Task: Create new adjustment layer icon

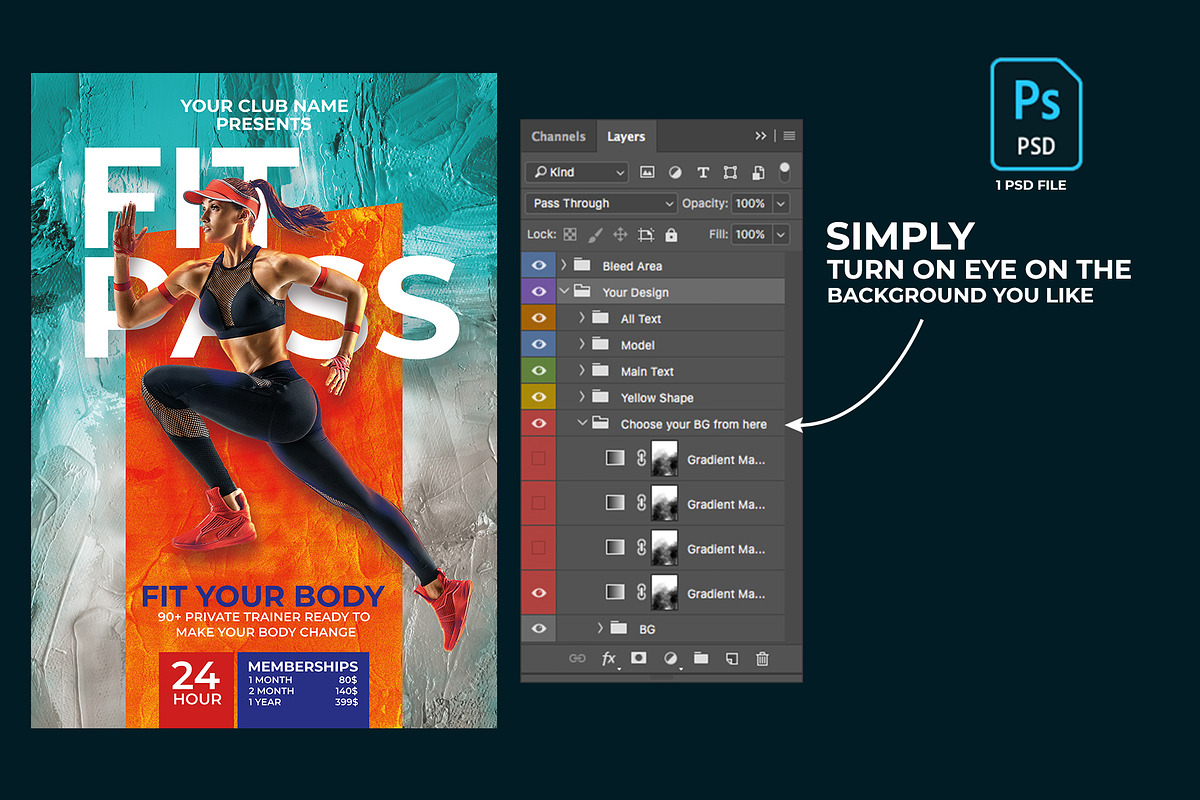Action: pyautogui.click(x=671, y=658)
